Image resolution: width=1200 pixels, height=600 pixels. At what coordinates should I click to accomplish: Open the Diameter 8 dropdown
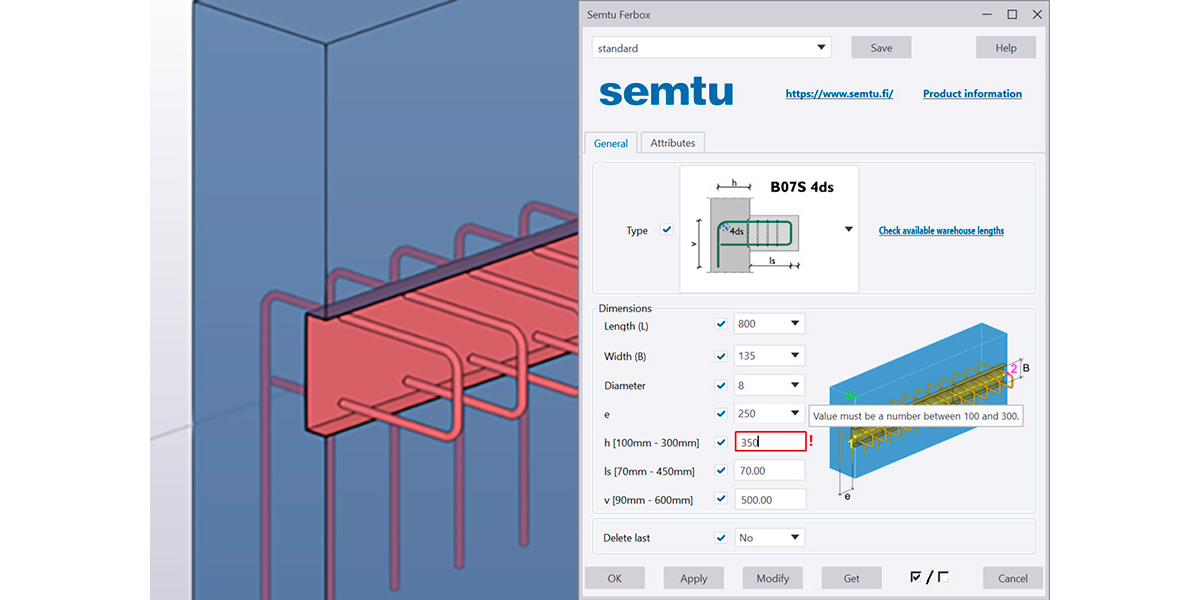click(770, 385)
